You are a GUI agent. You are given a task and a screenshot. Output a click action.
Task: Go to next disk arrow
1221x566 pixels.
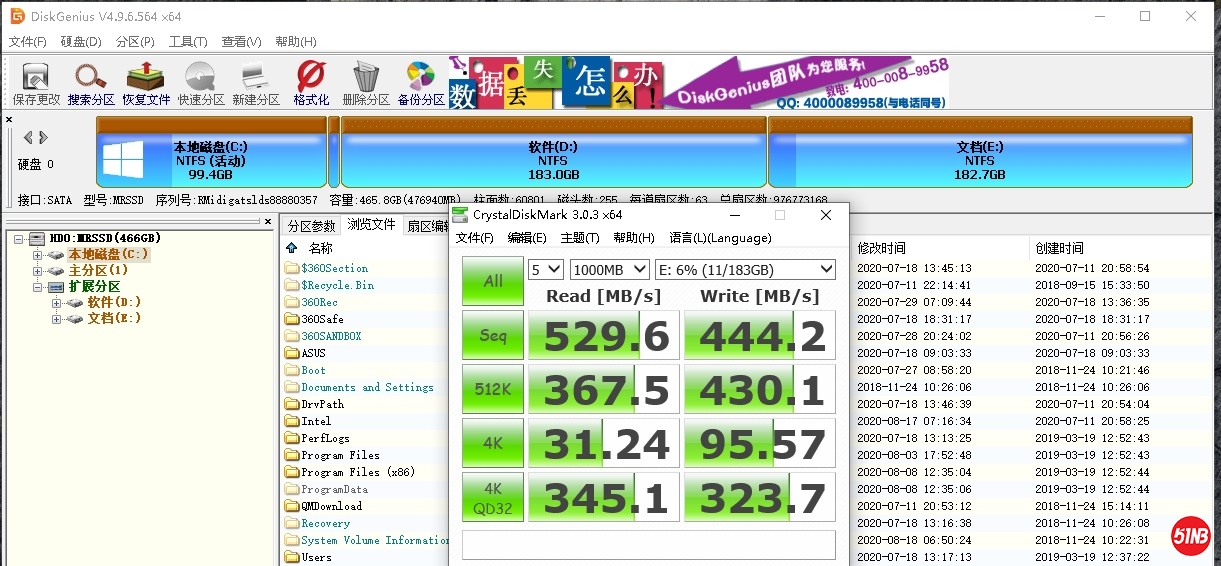44,137
